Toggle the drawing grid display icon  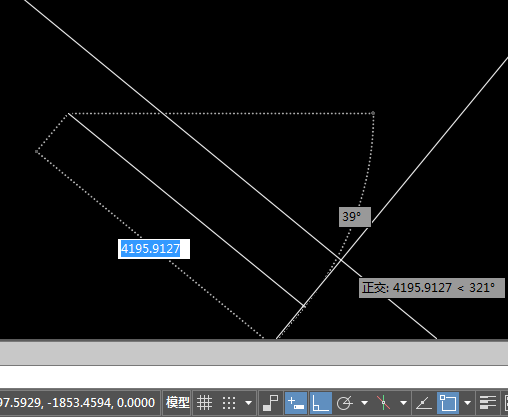tap(204, 403)
